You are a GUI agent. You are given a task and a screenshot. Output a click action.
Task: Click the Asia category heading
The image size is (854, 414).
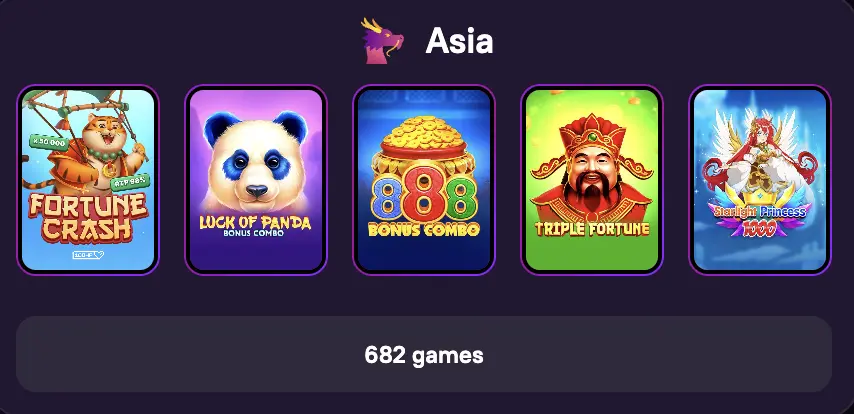click(x=459, y=41)
